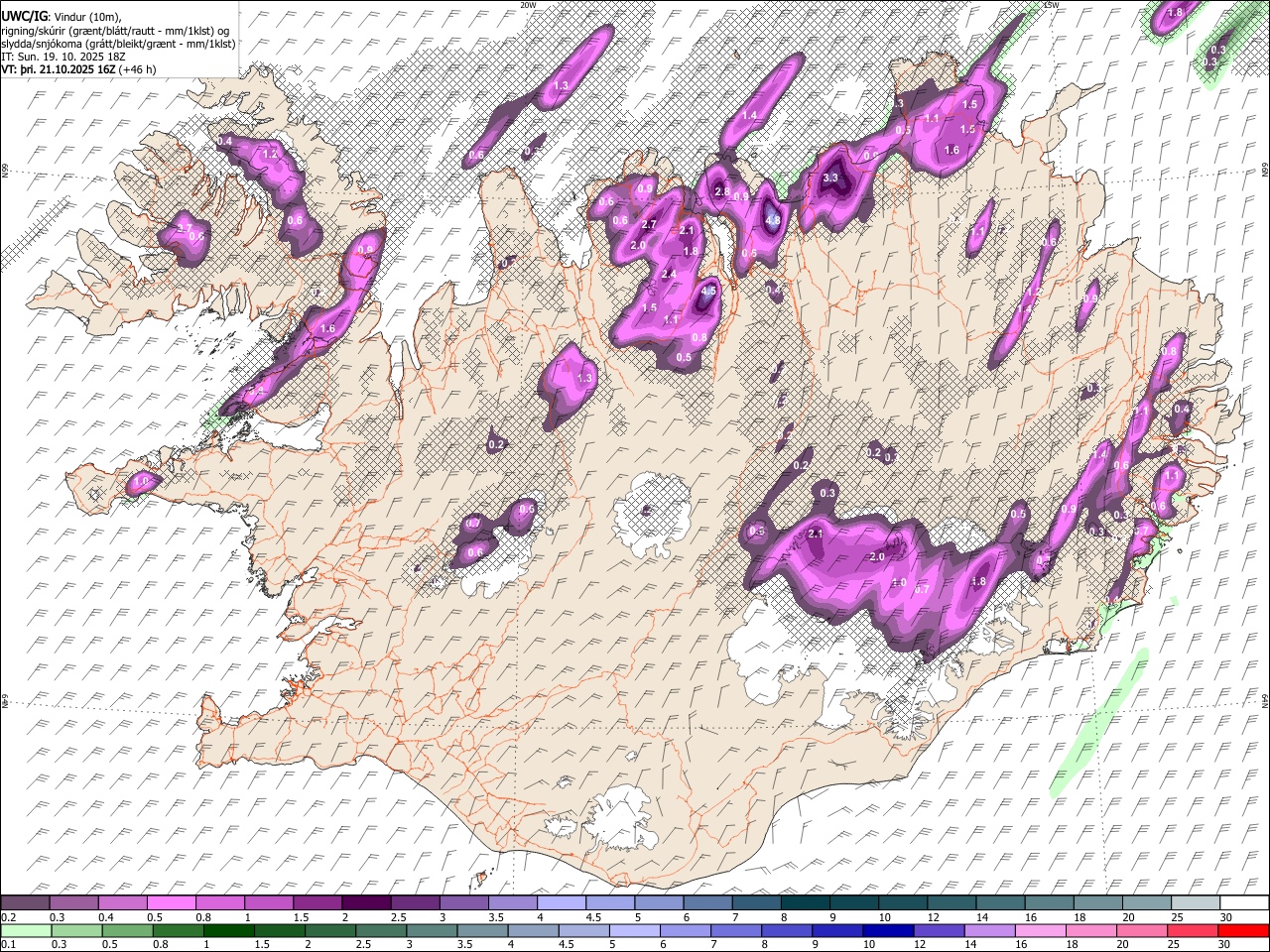Click the 2.8 precipitation value on map
This screenshot has width=1270, height=952.
pyautogui.click(x=722, y=191)
